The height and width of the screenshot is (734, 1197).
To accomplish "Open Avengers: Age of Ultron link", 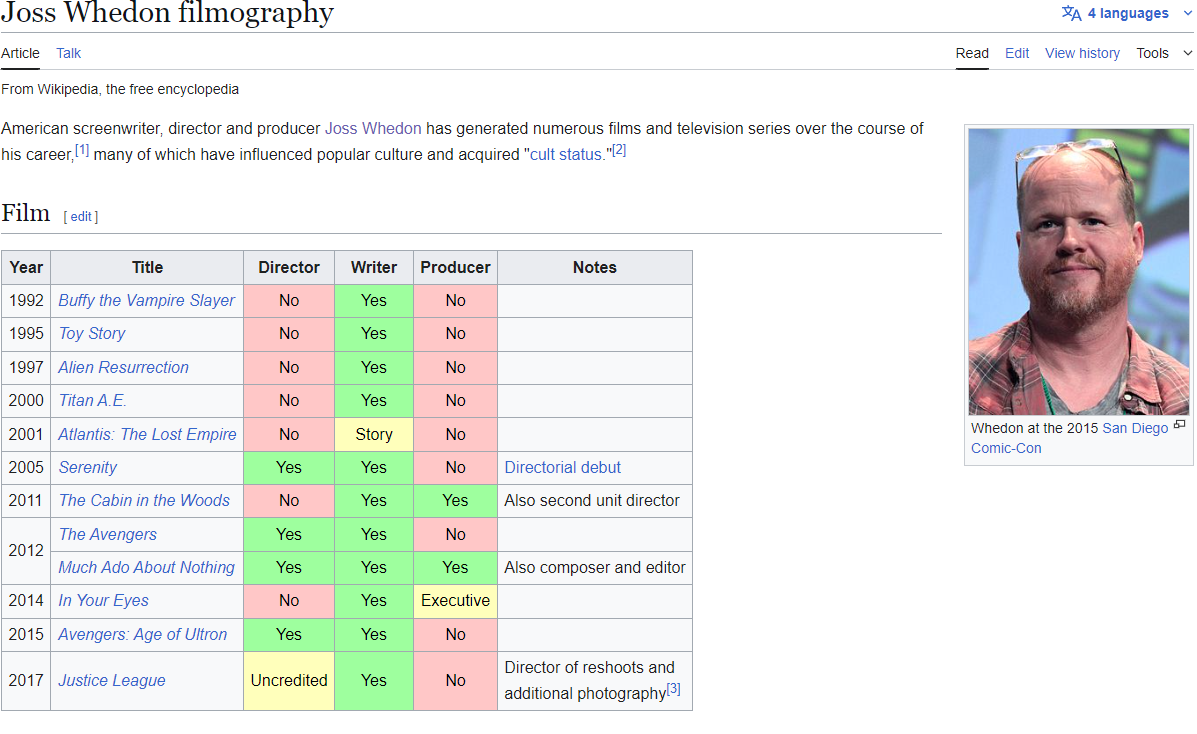I will click(x=142, y=634).
